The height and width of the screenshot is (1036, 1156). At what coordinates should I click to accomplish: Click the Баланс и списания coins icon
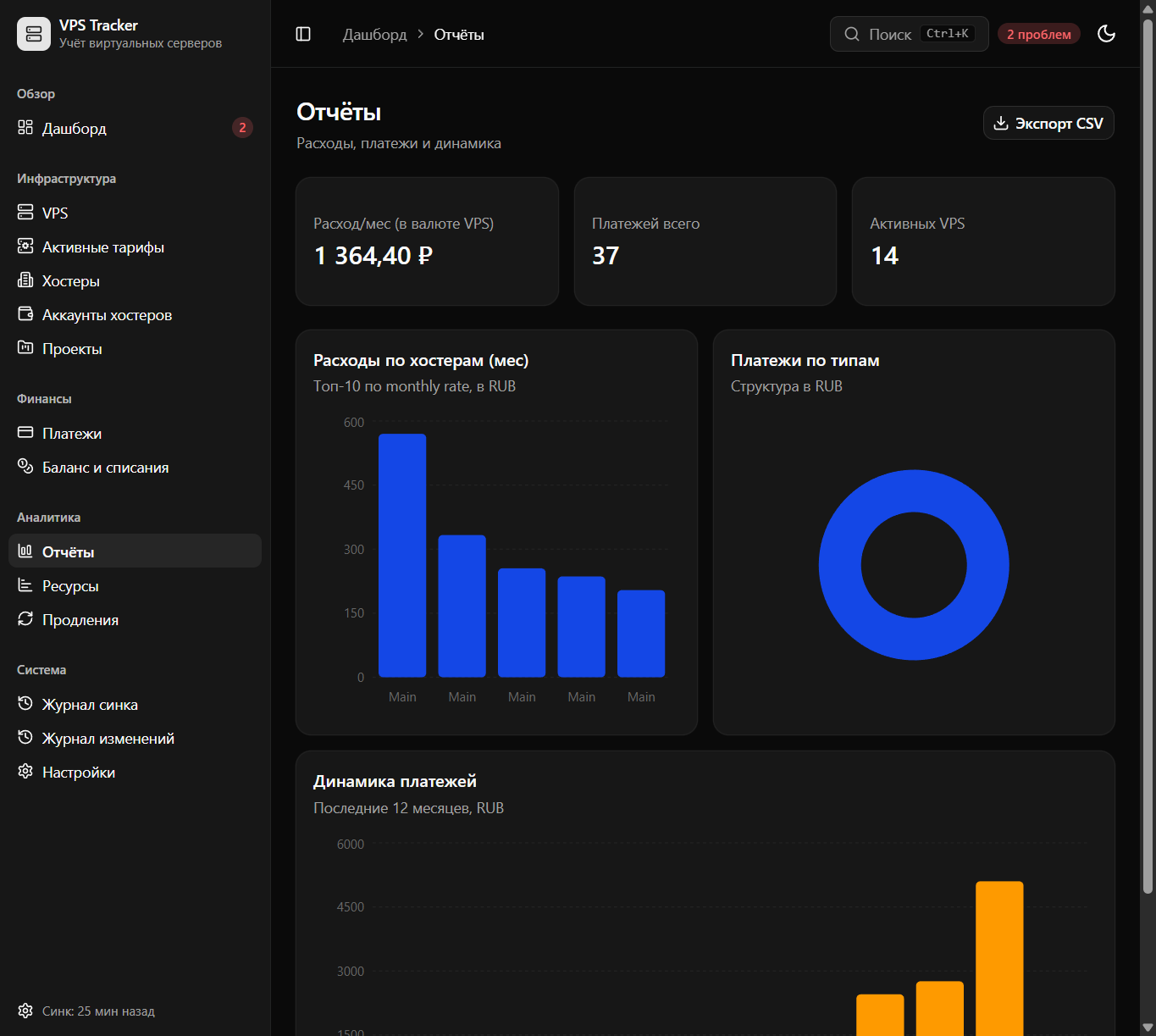(x=25, y=466)
